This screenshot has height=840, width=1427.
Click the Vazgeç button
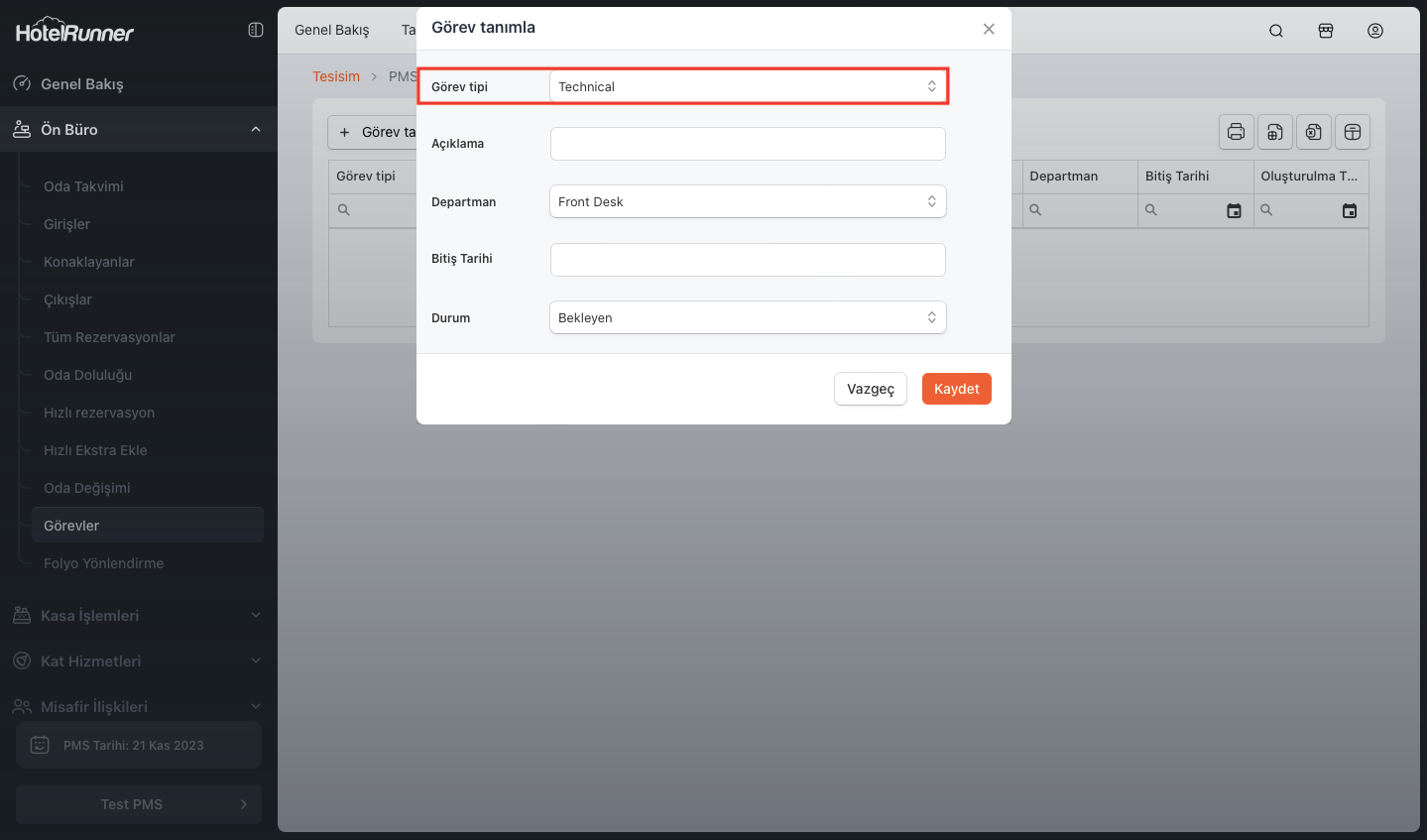click(870, 389)
